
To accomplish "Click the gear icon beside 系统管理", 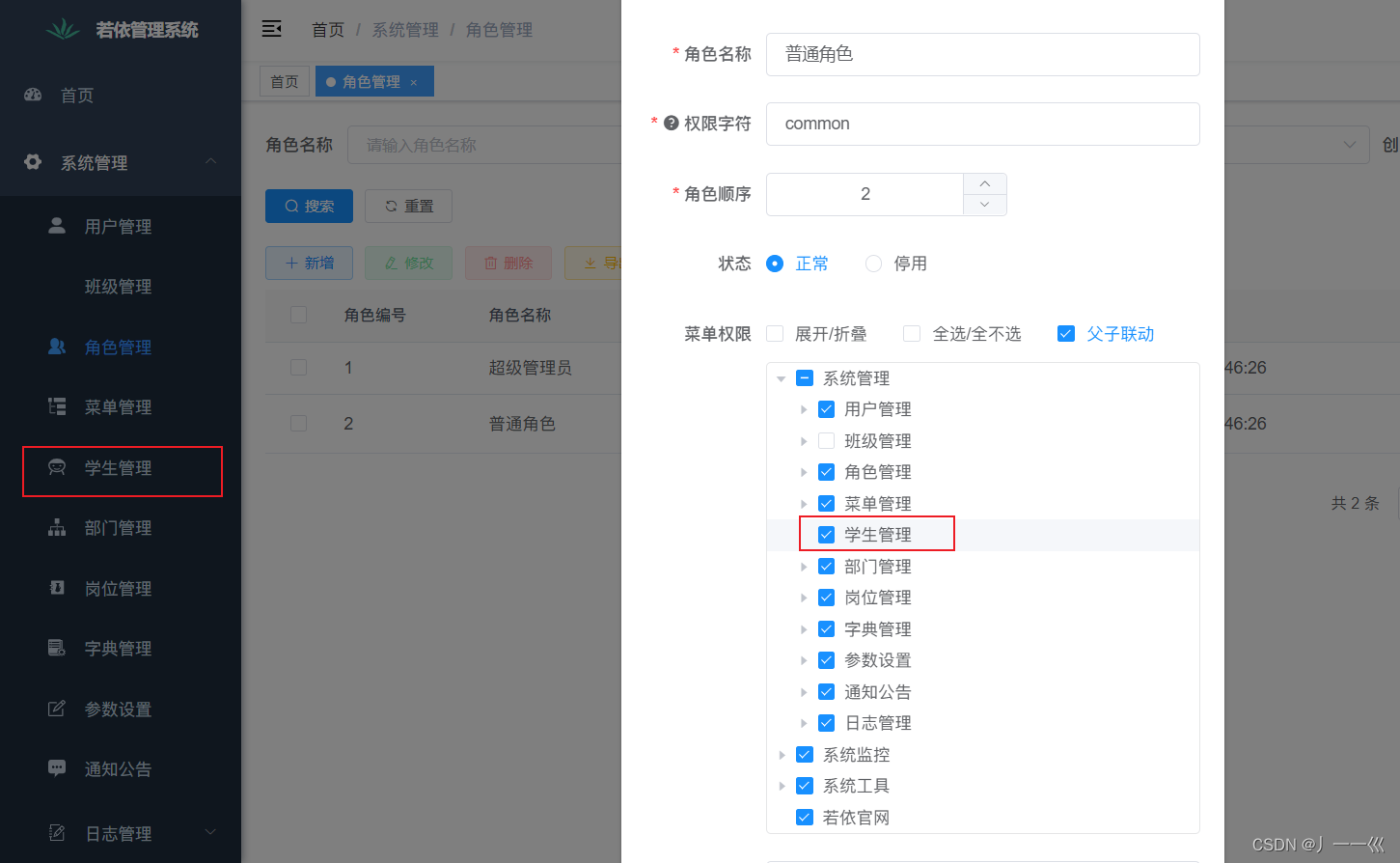I will pyautogui.click(x=33, y=162).
